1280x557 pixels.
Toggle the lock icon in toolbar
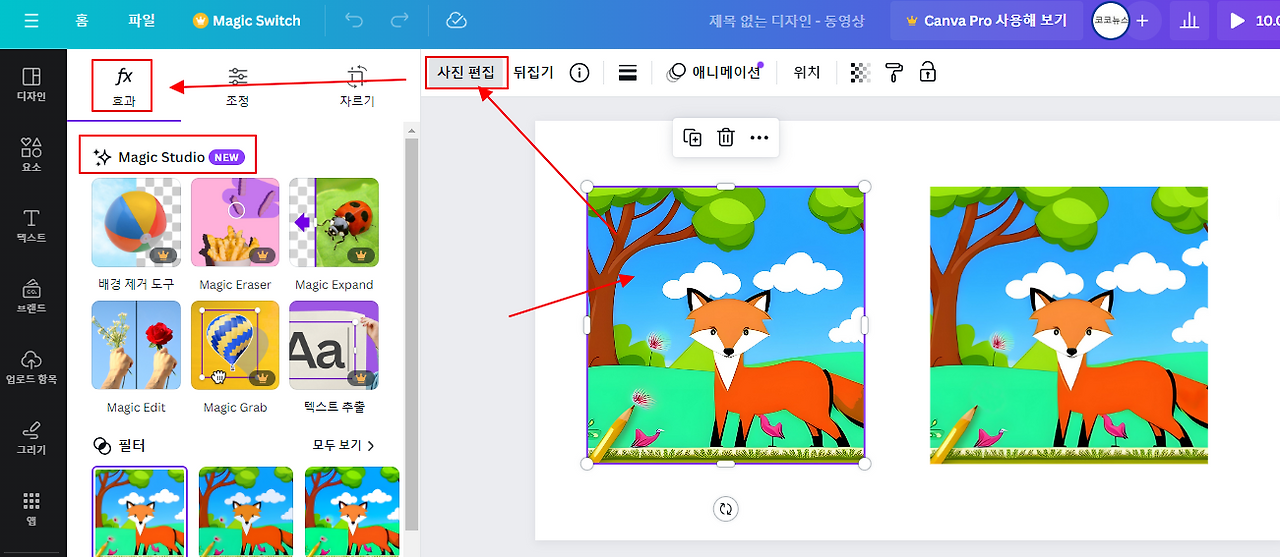point(928,72)
